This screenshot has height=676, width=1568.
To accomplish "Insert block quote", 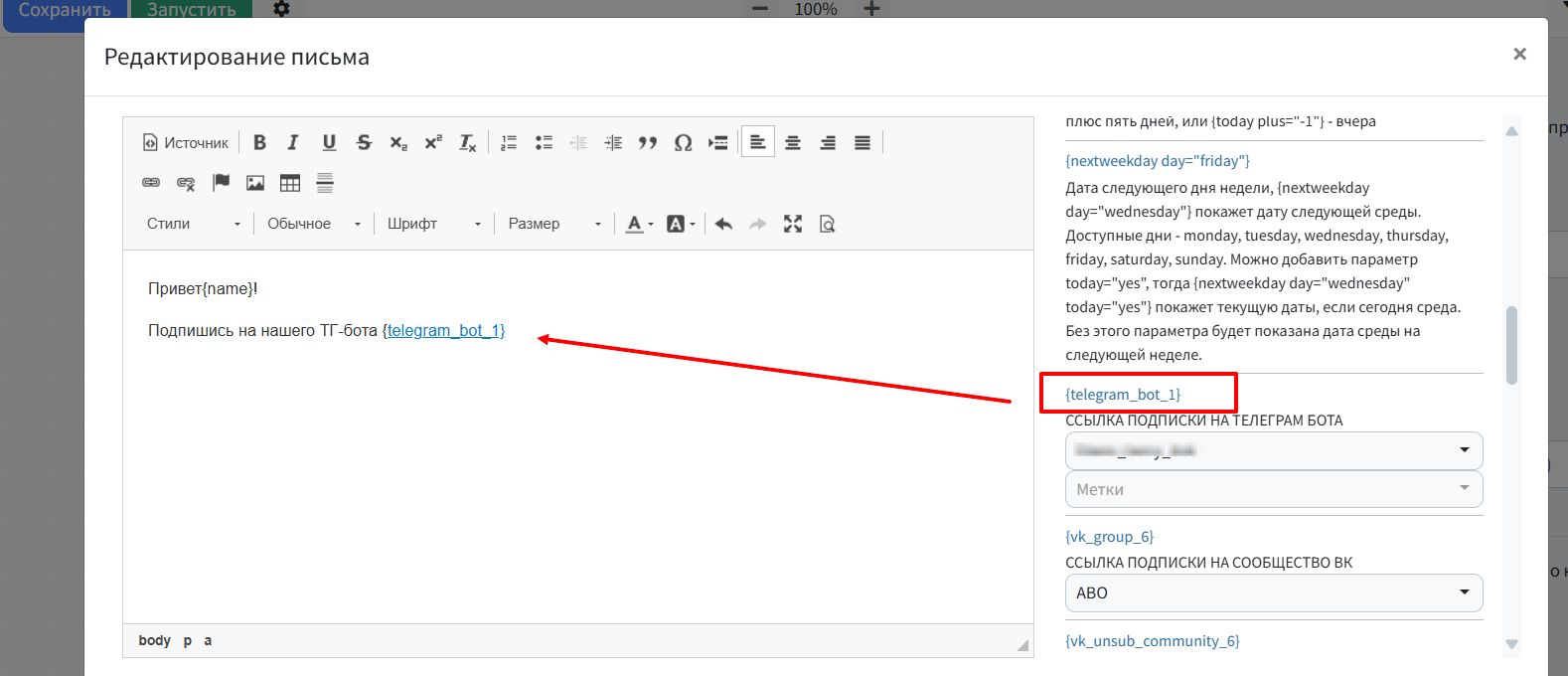I will tap(648, 142).
